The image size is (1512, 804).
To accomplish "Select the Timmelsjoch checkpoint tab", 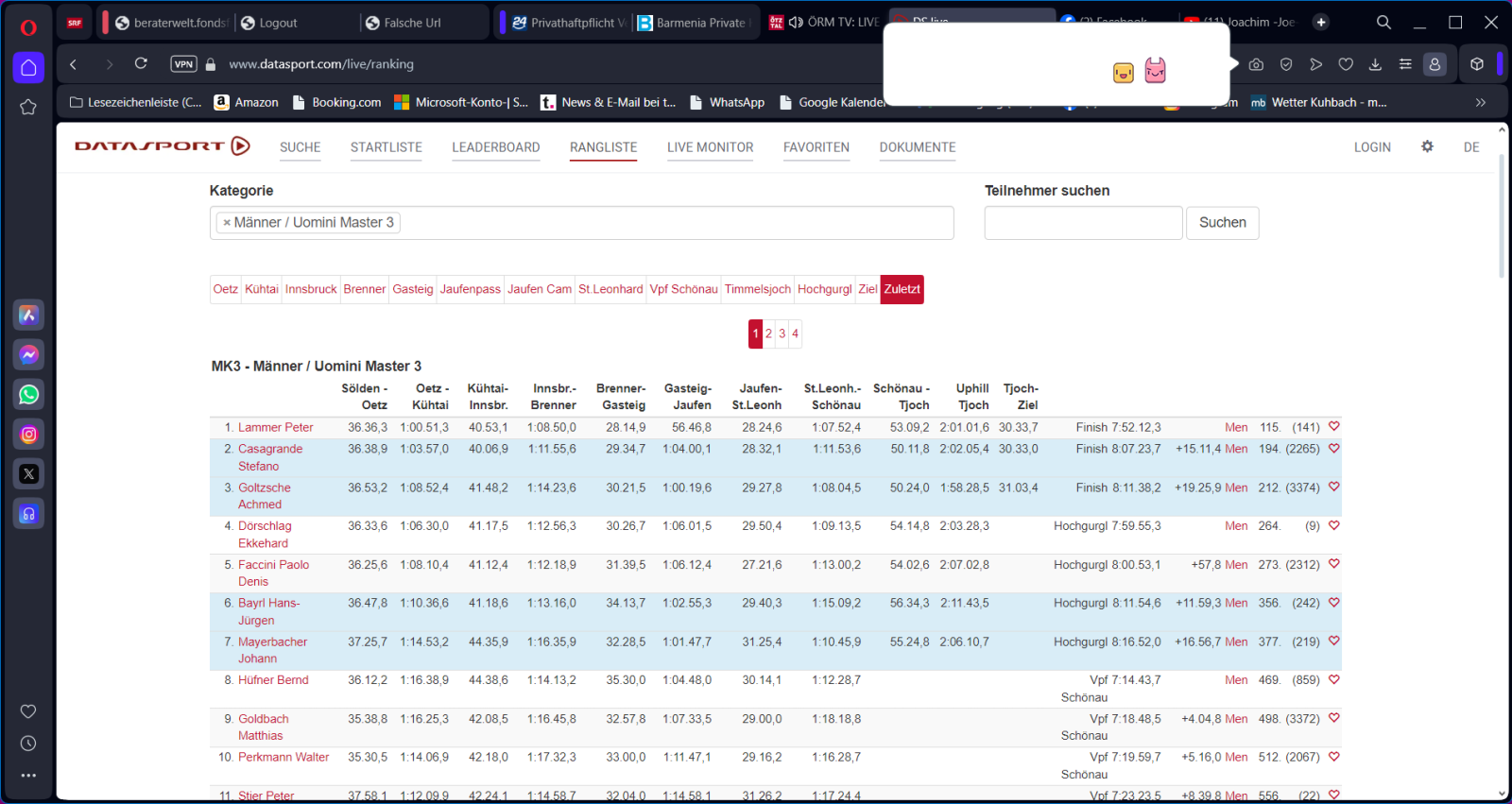I will (758, 289).
